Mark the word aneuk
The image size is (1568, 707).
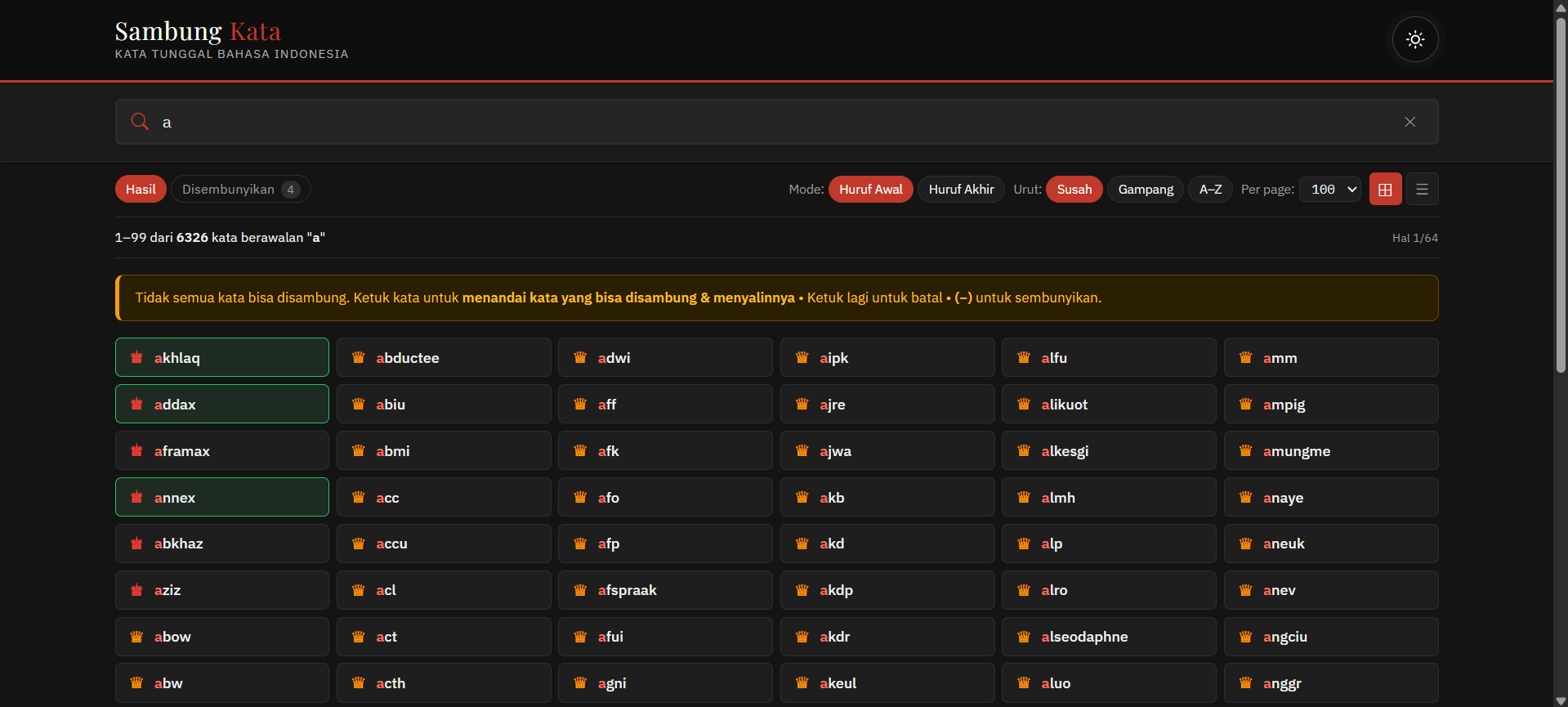(1331, 544)
